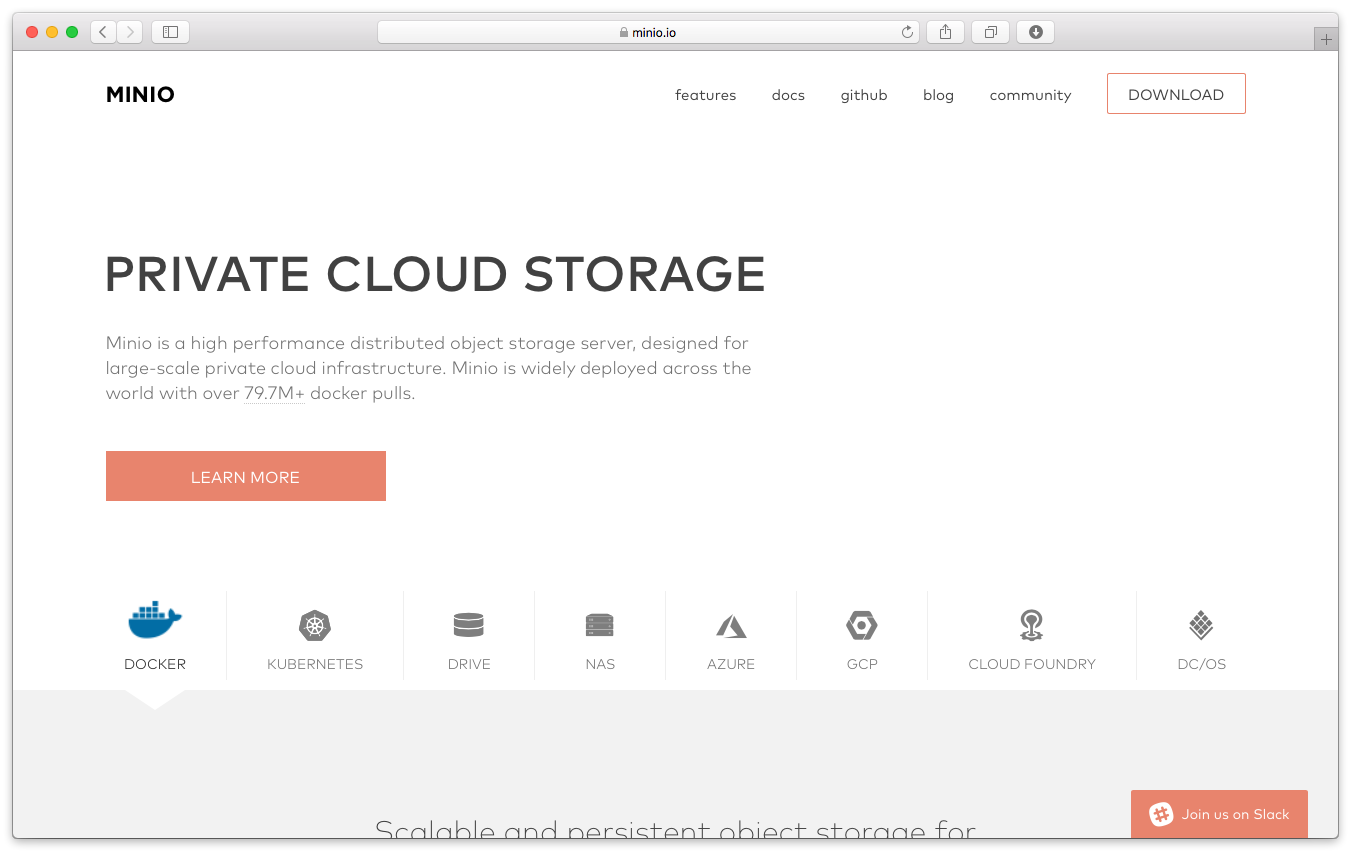Open the Safari share button
This screenshot has height=851, width=1351.
click(945, 32)
